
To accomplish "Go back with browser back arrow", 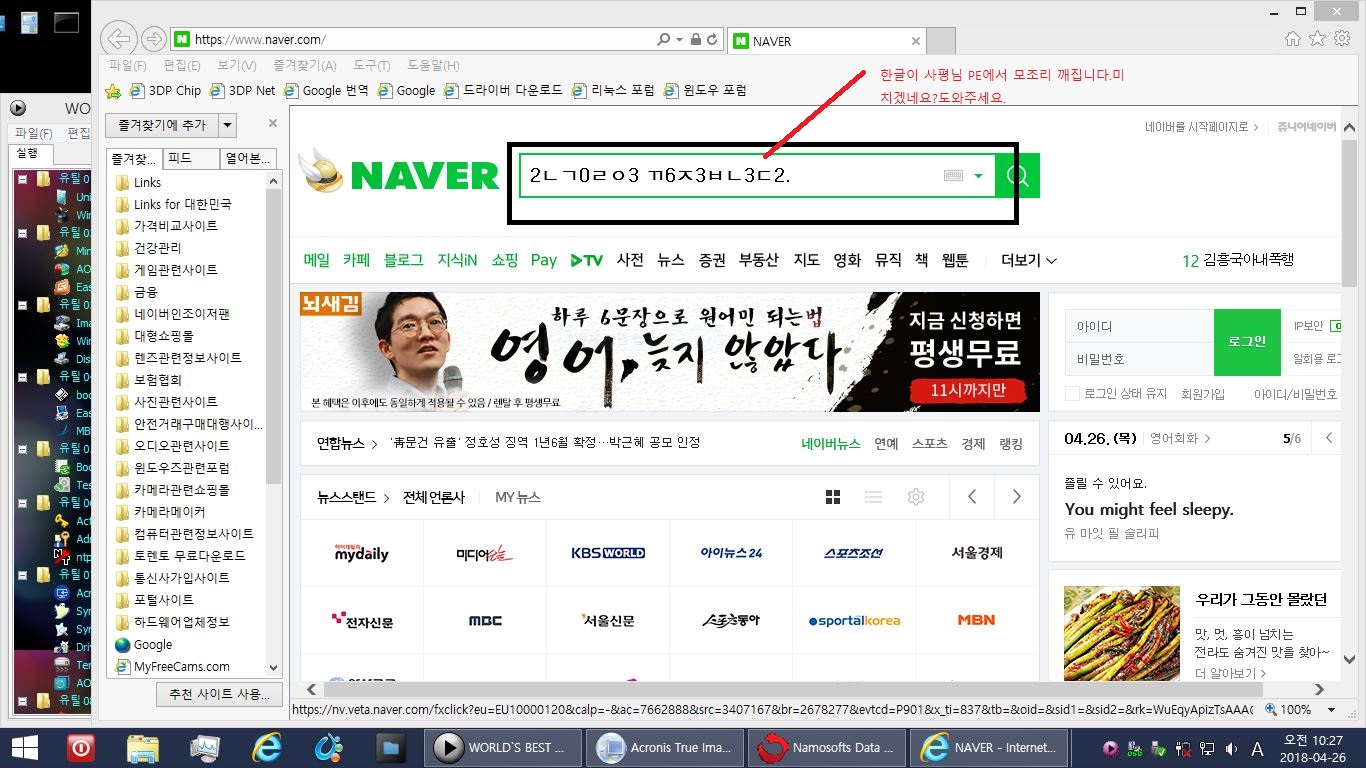I will [119, 39].
